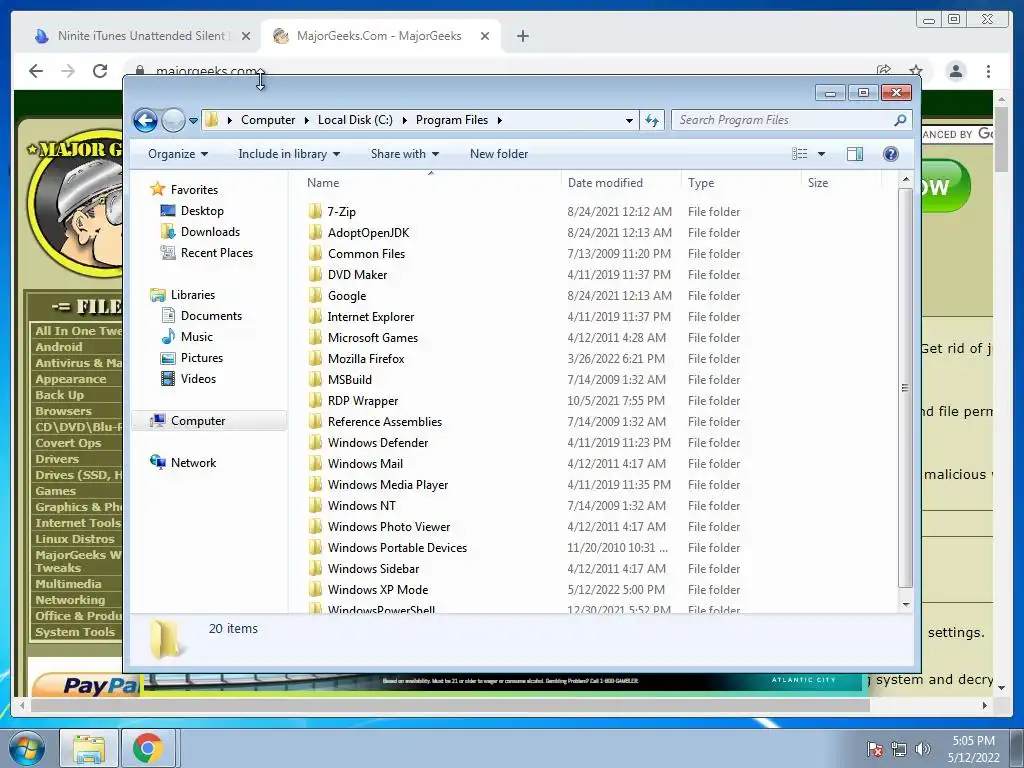Click Chrome's back arrow icon
1024x768 pixels.
point(36,71)
